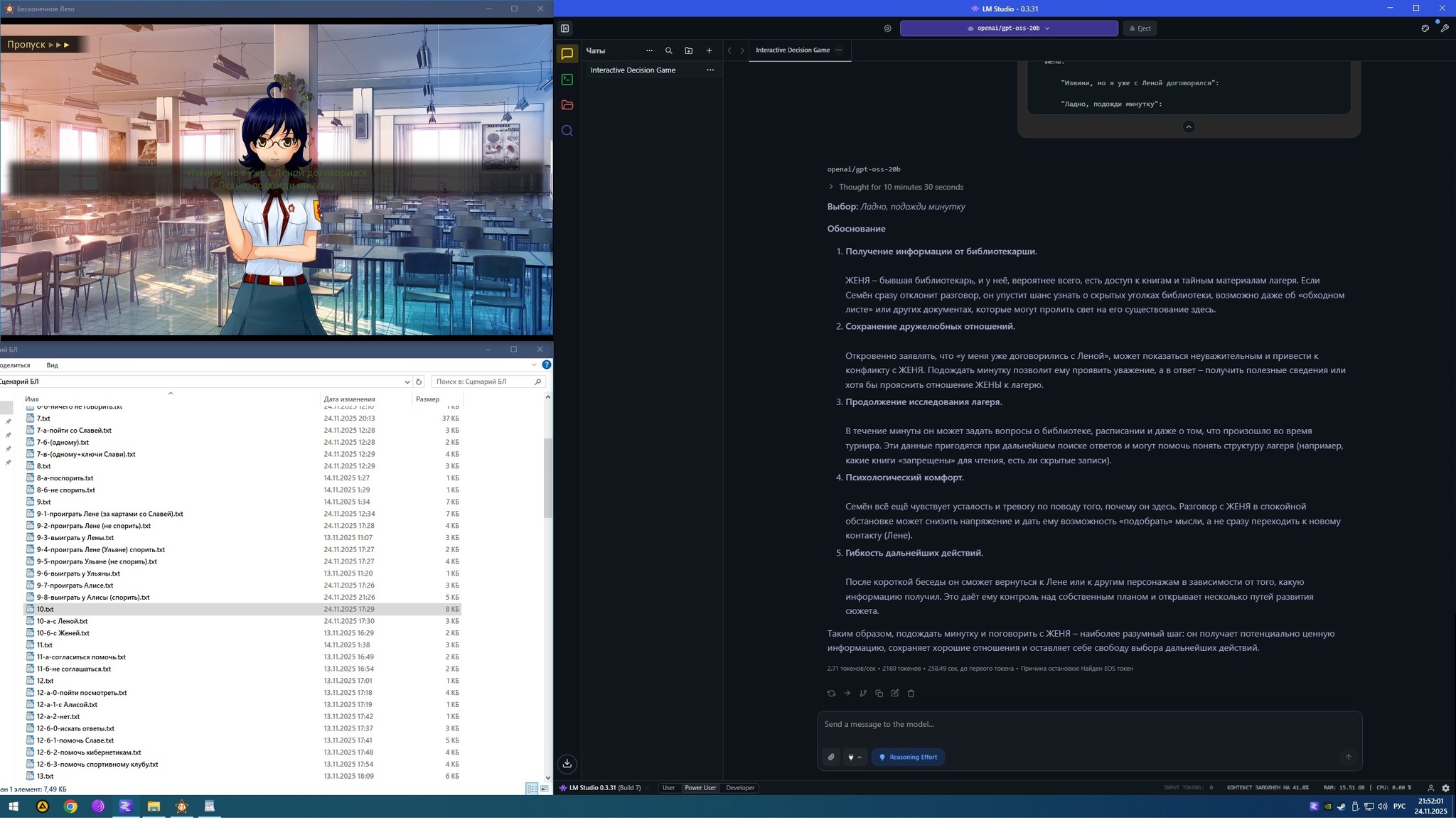Open the Developer terminal sidebar icon
Image resolution: width=1456 pixels, height=820 pixels.
[567, 80]
